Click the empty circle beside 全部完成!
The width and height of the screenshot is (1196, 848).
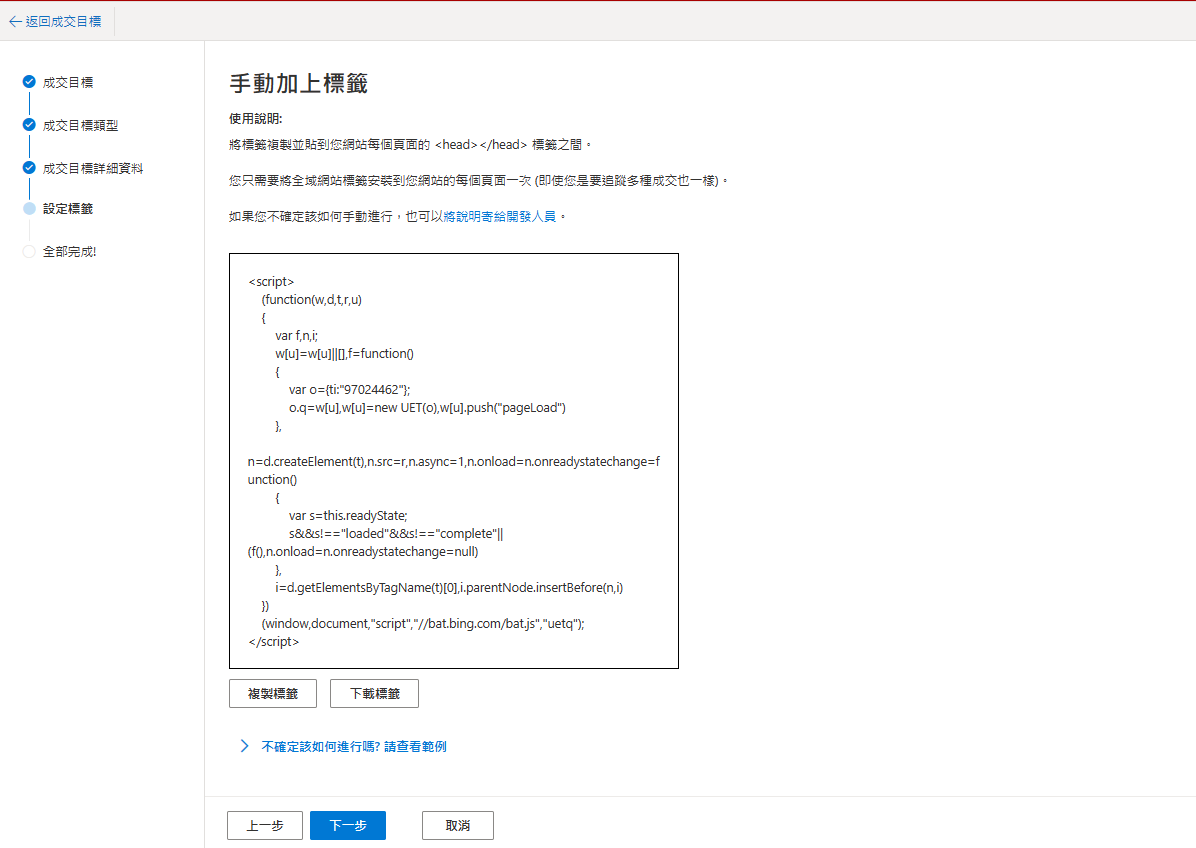click(x=29, y=252)
